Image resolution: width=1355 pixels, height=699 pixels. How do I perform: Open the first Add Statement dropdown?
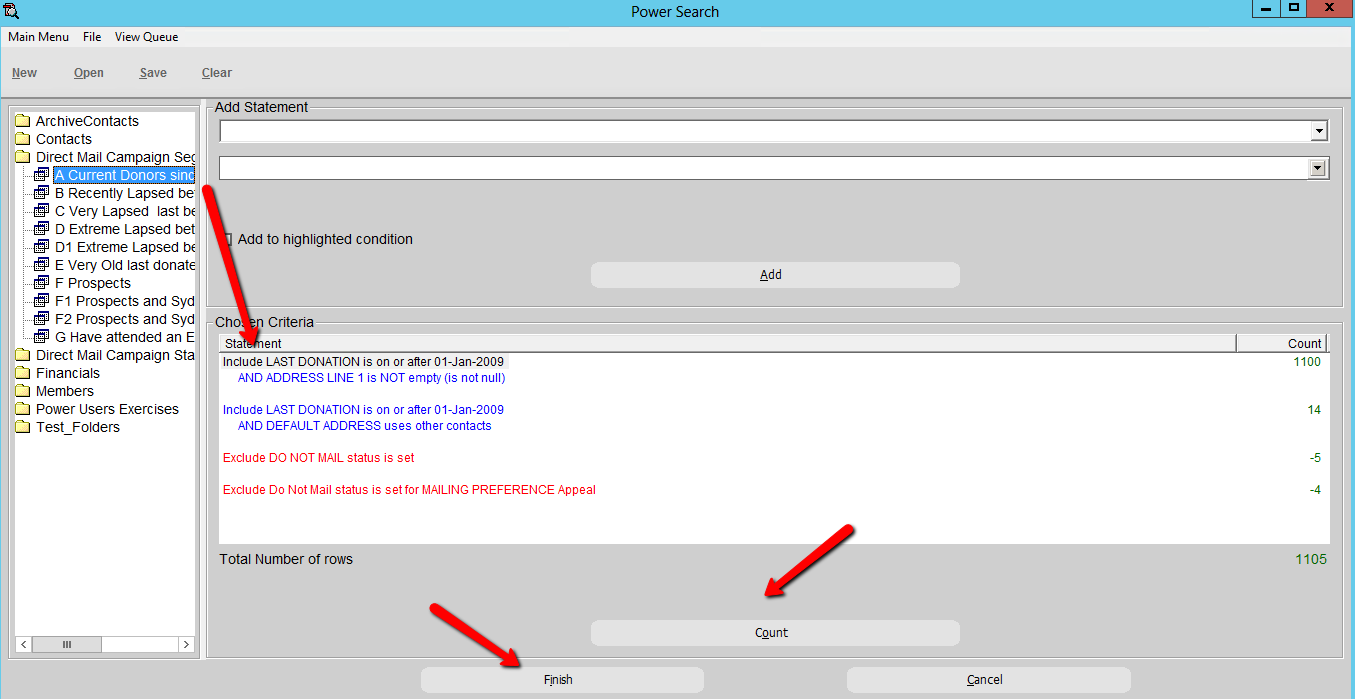point(1320,131)
